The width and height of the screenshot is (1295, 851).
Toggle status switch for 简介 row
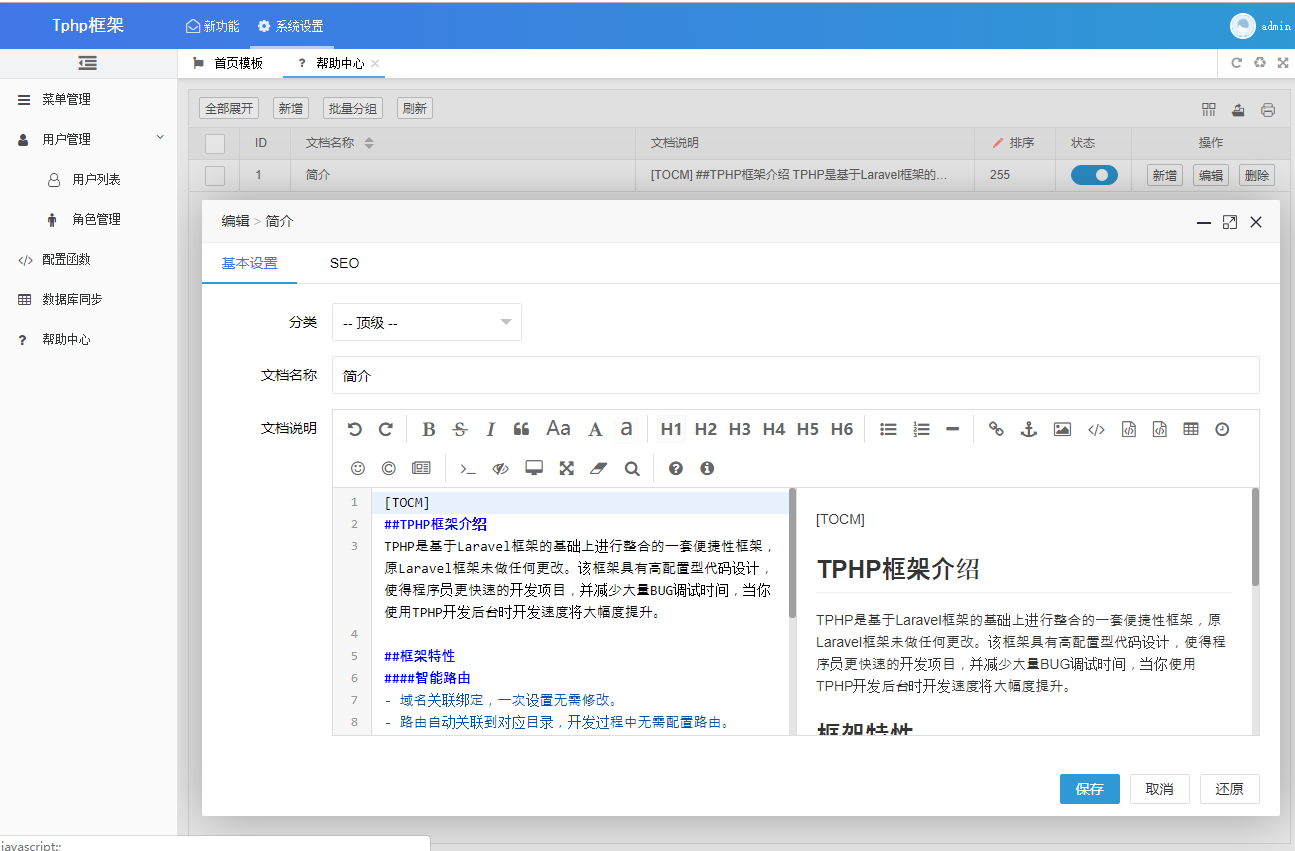pos(1094,175)
